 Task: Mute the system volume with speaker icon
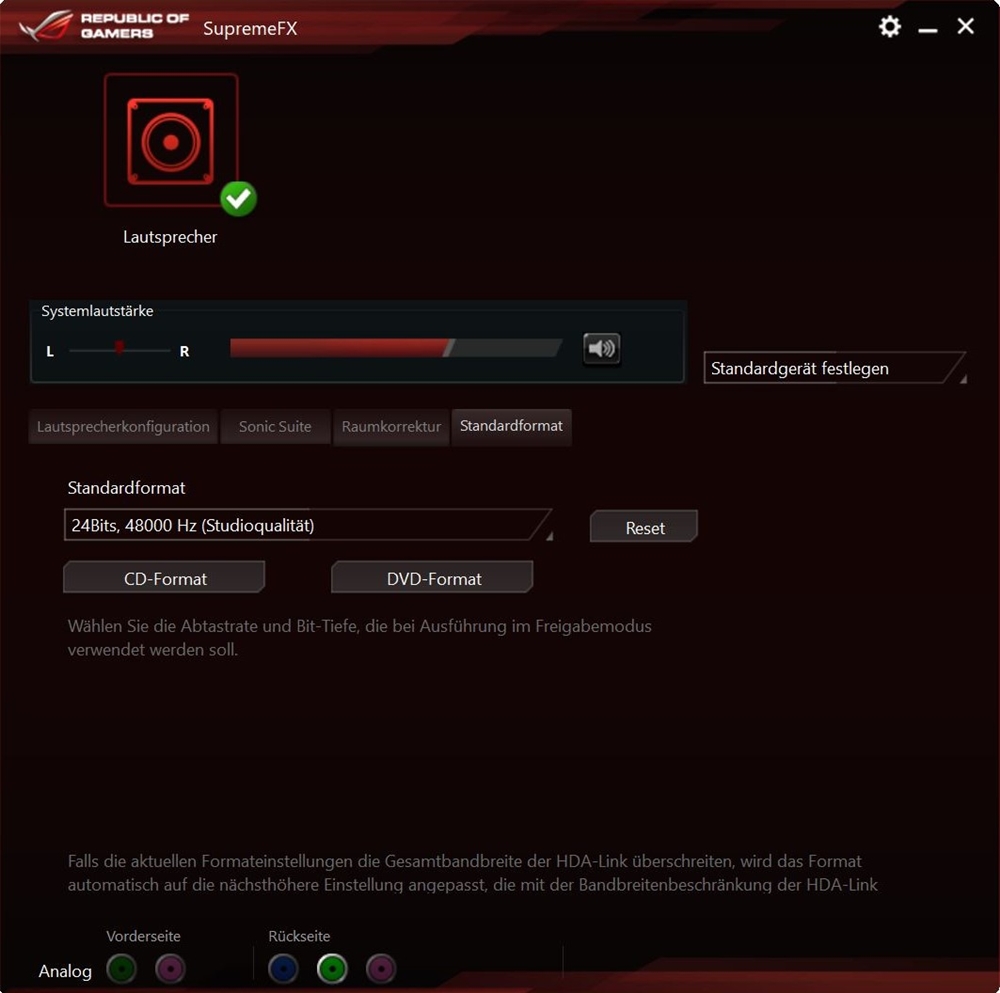click(x=601, y=348)
